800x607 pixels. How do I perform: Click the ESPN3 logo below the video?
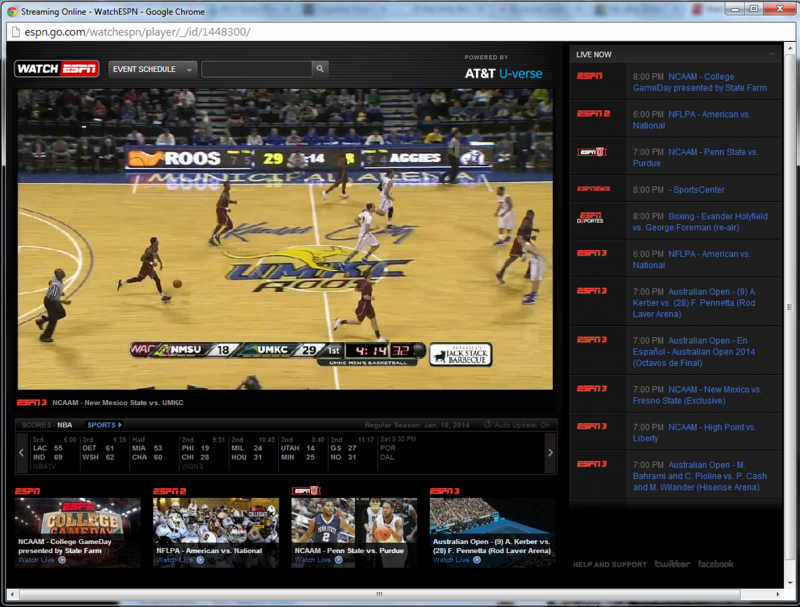(x=32, y=402)
